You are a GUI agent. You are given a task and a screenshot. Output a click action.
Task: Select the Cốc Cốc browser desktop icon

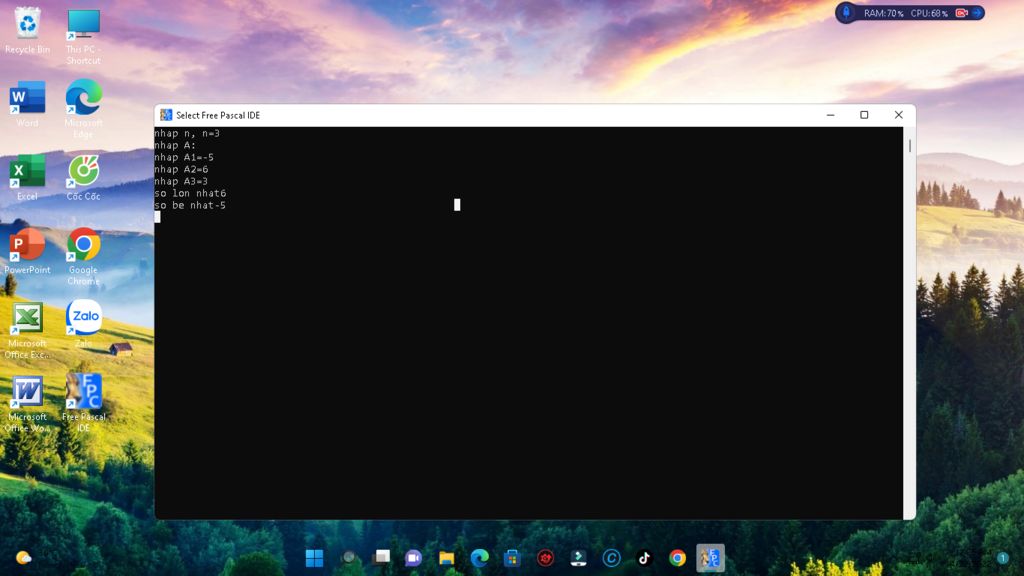pyautogui.click(x=83, y=177)
